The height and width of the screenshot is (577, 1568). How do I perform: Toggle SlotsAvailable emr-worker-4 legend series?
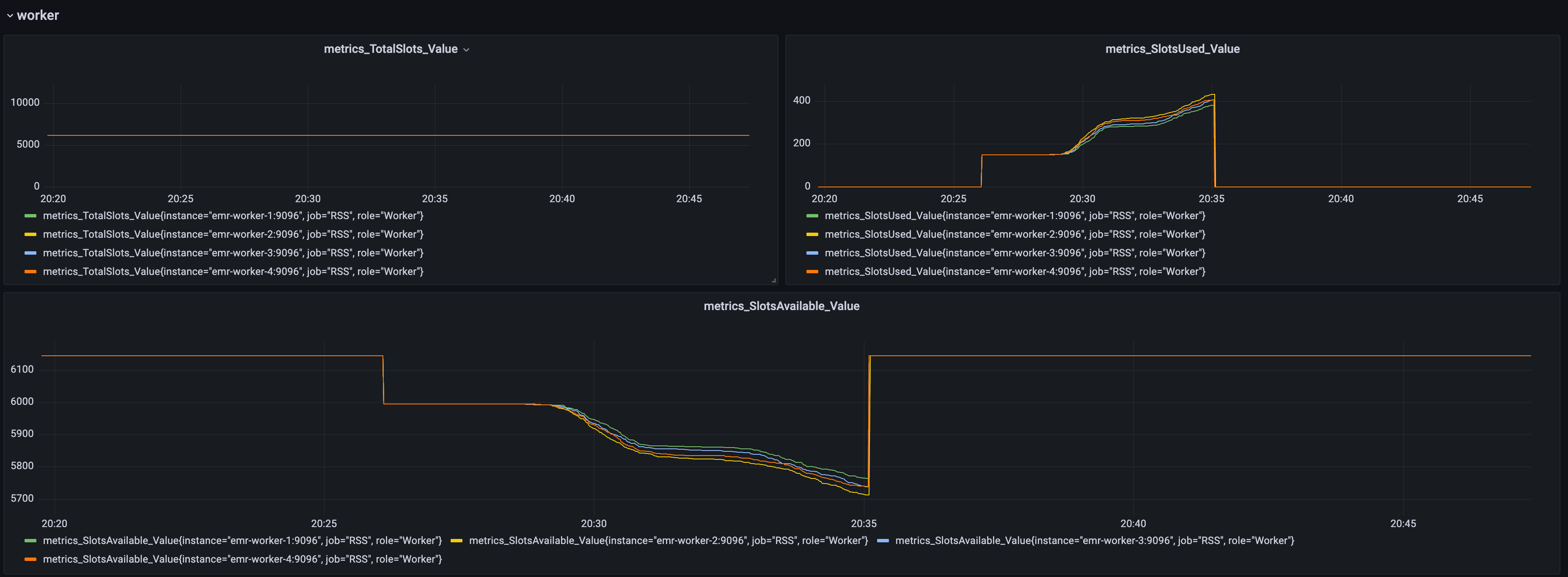(242, 559)
